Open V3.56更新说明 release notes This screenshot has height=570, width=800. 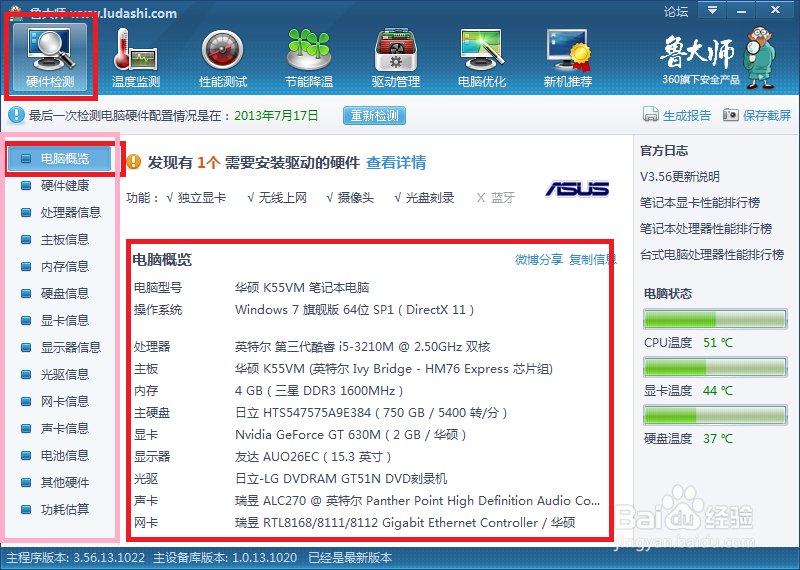click(680, 177)
